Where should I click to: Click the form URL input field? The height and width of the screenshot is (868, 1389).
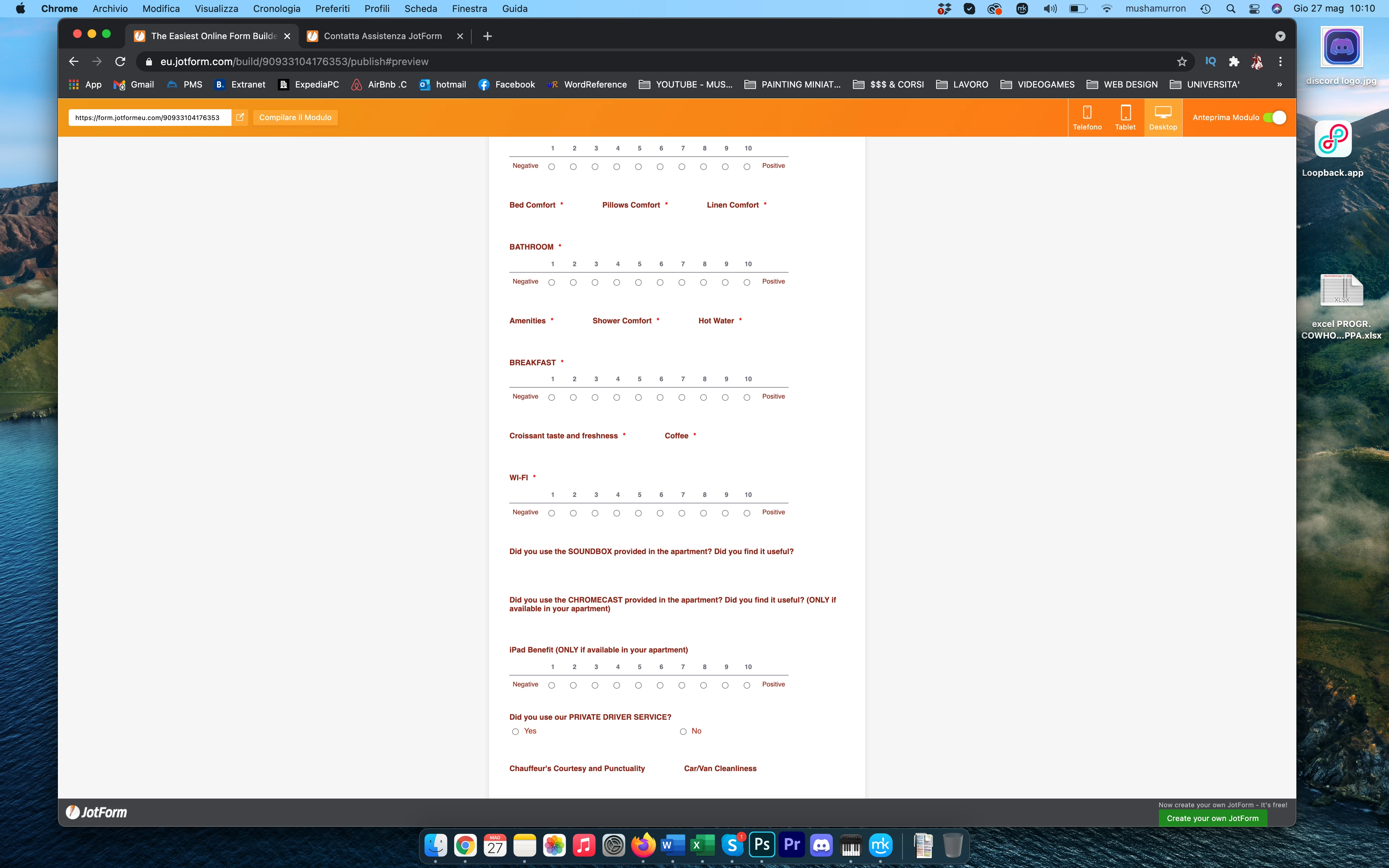coord(149,117)
